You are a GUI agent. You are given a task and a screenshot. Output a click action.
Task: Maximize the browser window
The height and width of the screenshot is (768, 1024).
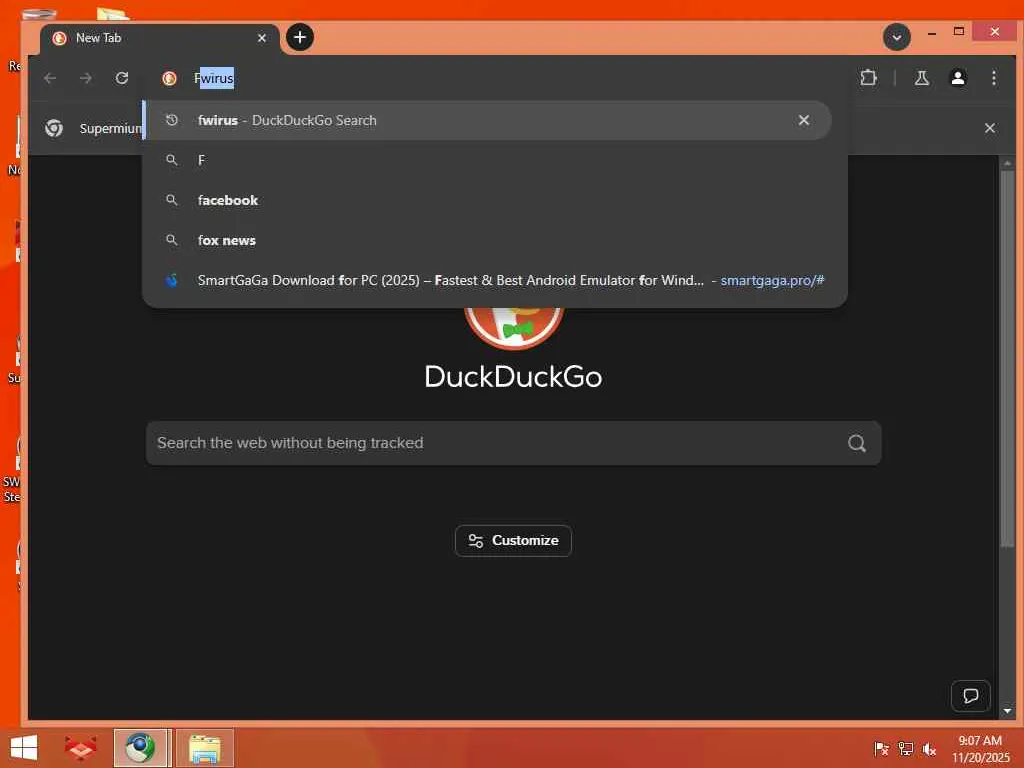(x=958, y=31)
